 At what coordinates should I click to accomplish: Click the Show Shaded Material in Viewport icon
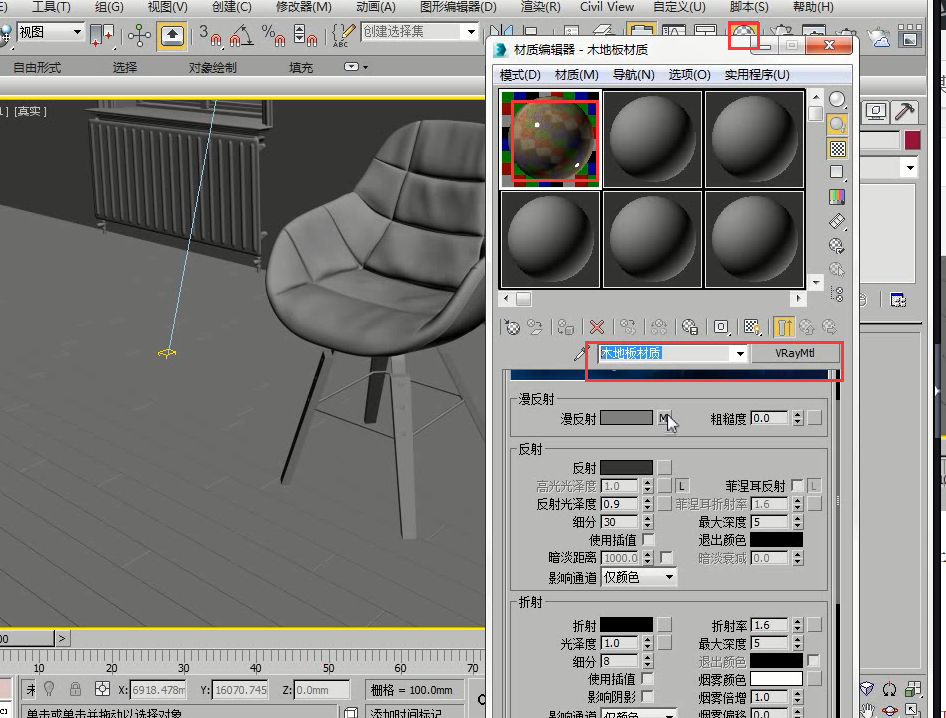point(752,327)
